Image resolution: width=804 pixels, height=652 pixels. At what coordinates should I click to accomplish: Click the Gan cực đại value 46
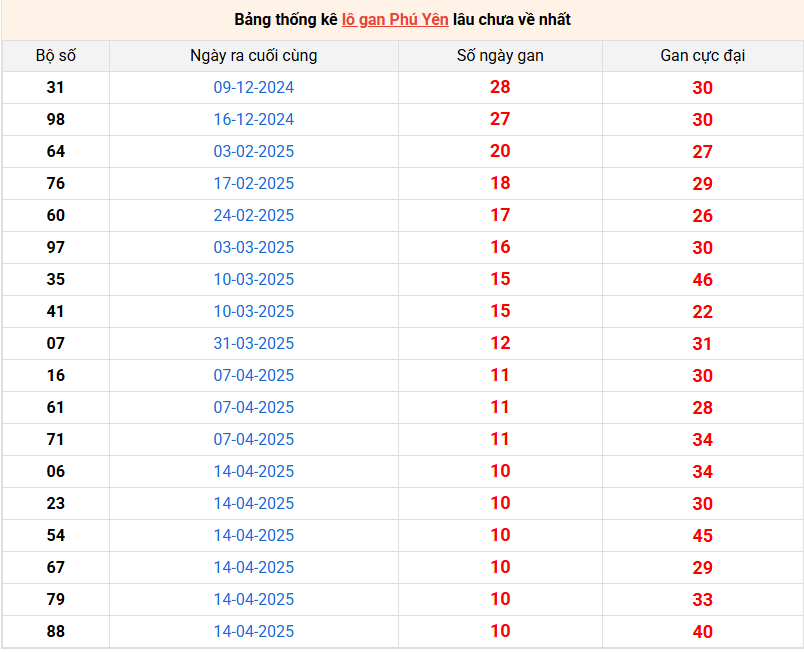pyautogui.click(x=702, y=280)
